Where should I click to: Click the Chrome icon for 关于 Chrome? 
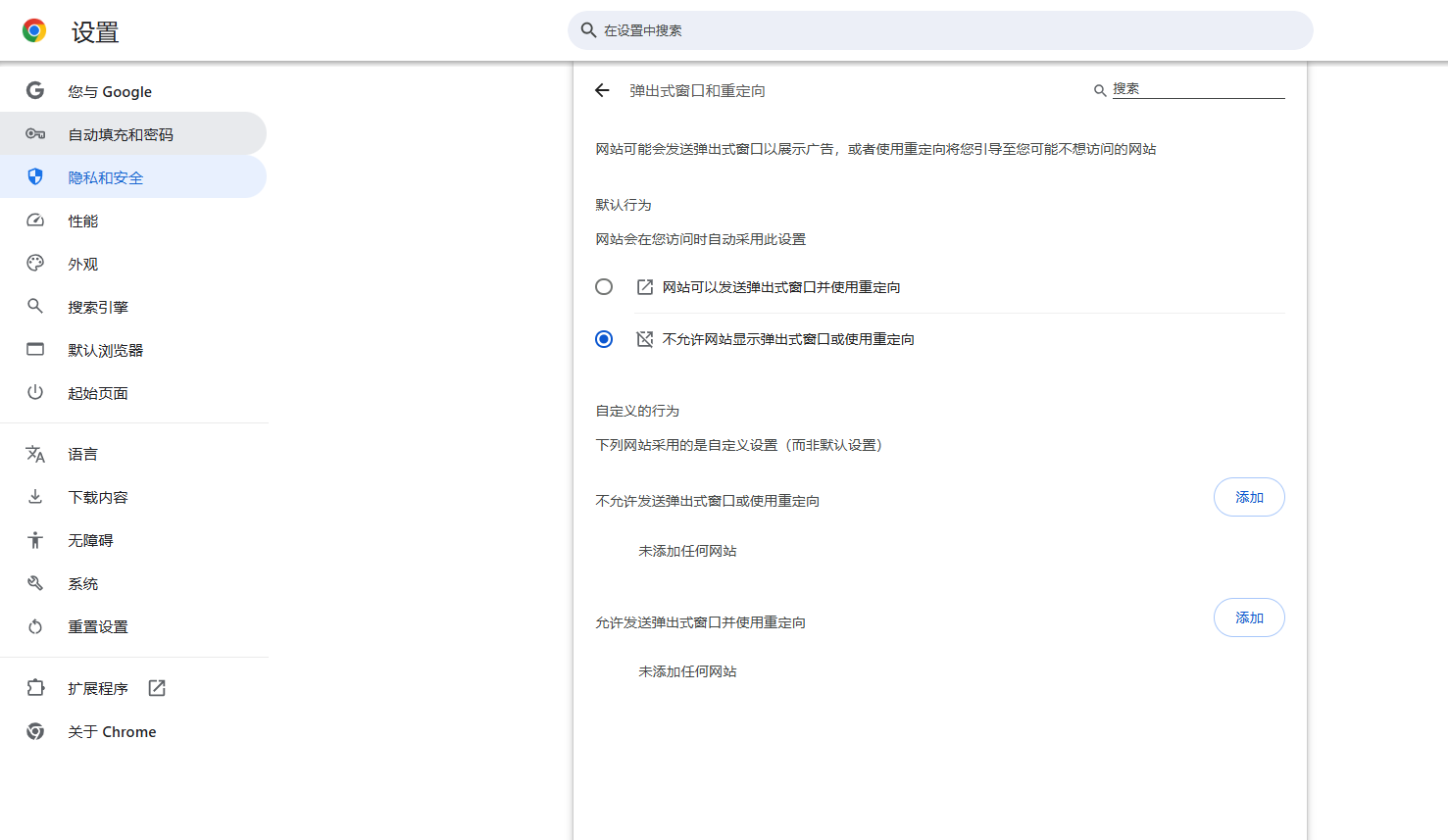35,731
